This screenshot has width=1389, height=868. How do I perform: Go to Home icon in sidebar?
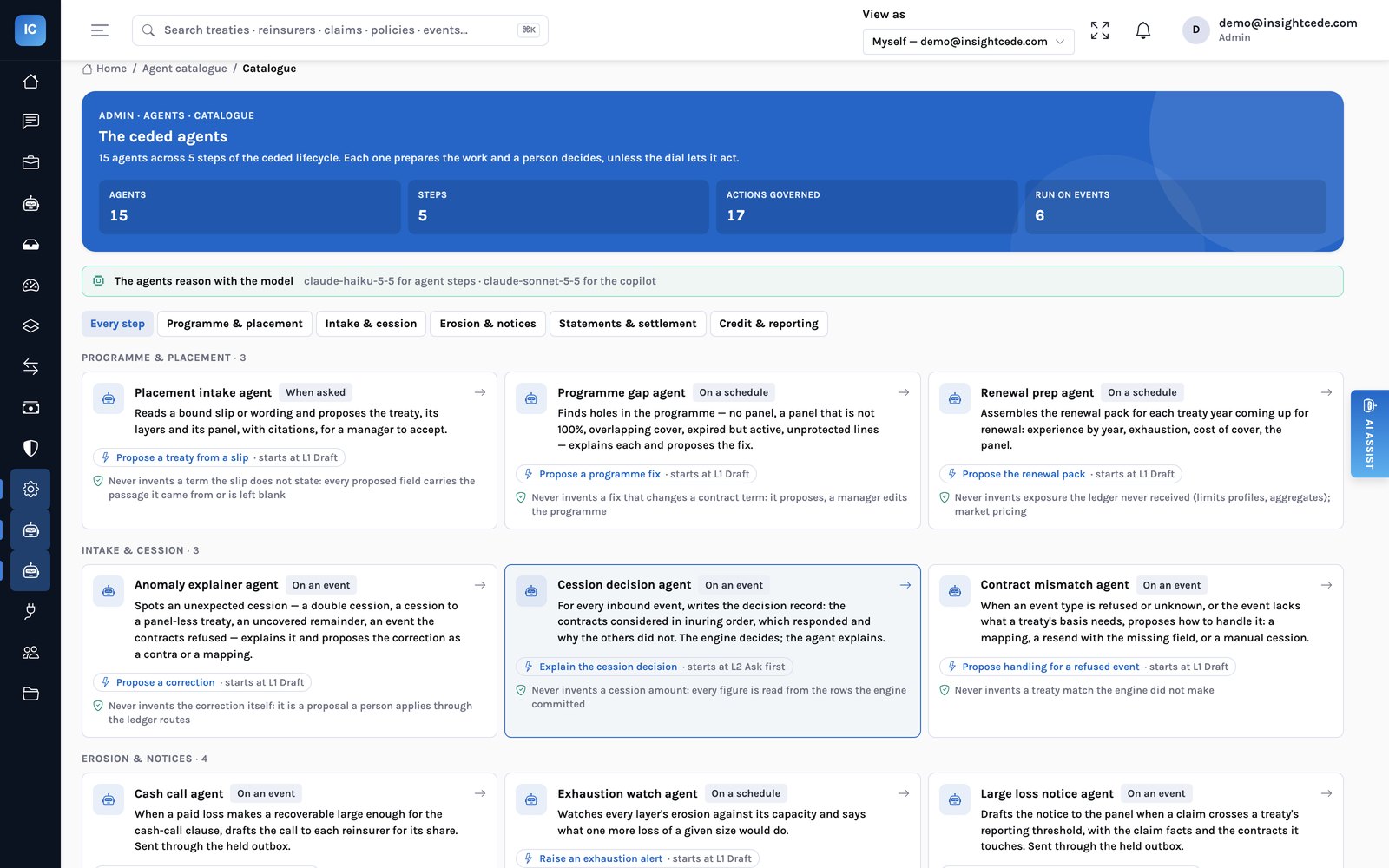30,81
